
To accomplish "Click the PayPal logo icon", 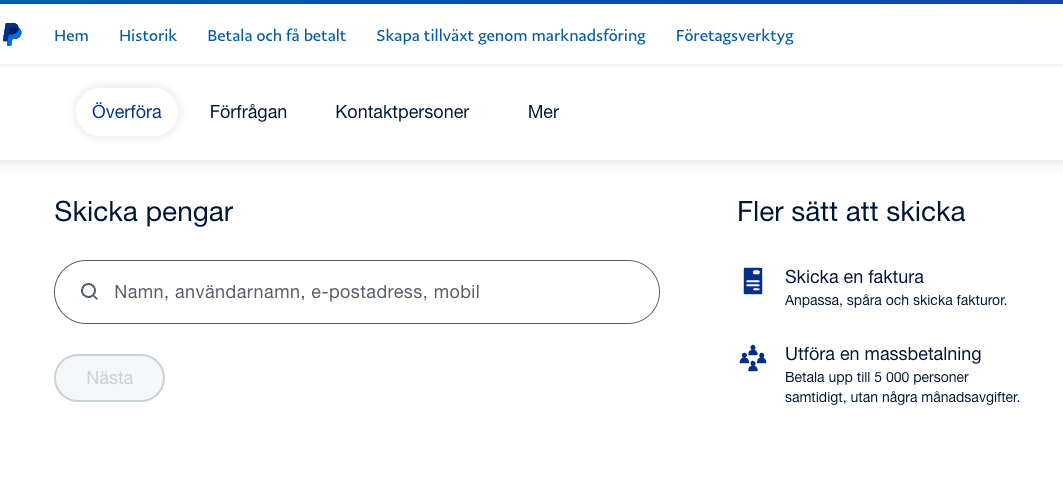I will point(12,35).
